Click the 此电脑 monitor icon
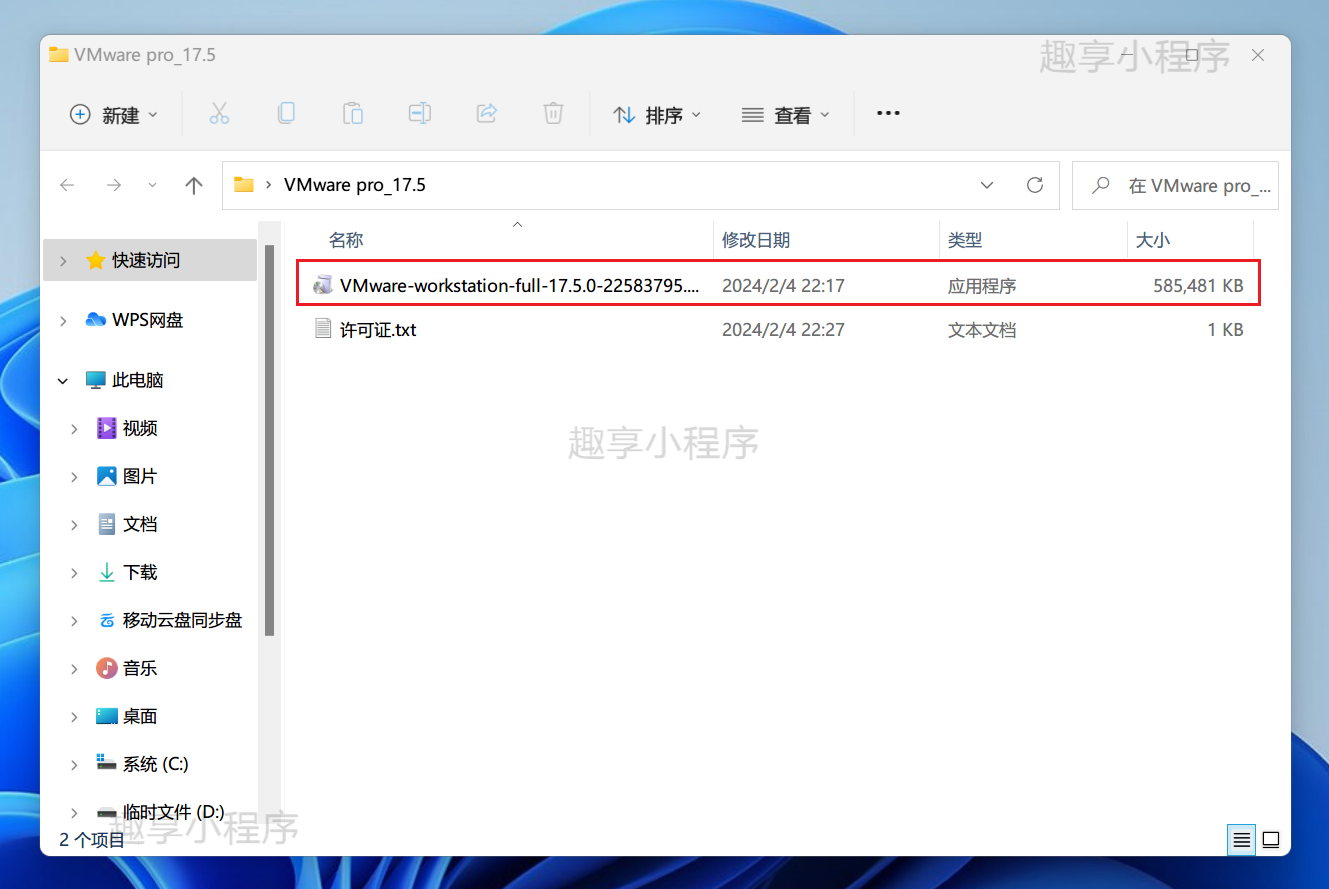1329x889 pixels. pos(95,380)
